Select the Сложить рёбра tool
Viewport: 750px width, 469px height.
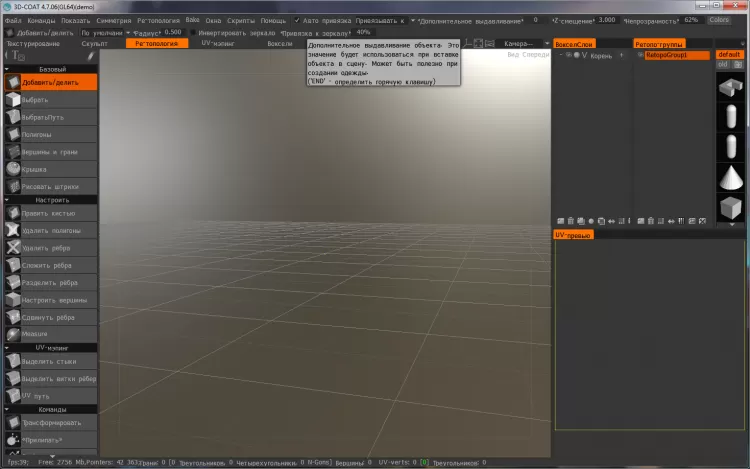[x=51, y=265]
